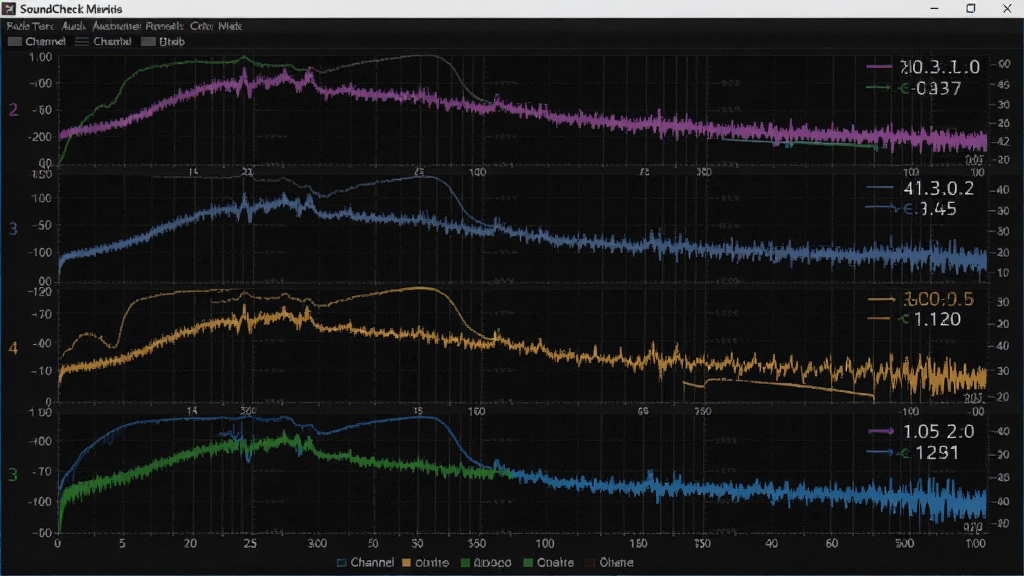
Task: Click the blue row number 3 beside the second chart
Action: 13,229
